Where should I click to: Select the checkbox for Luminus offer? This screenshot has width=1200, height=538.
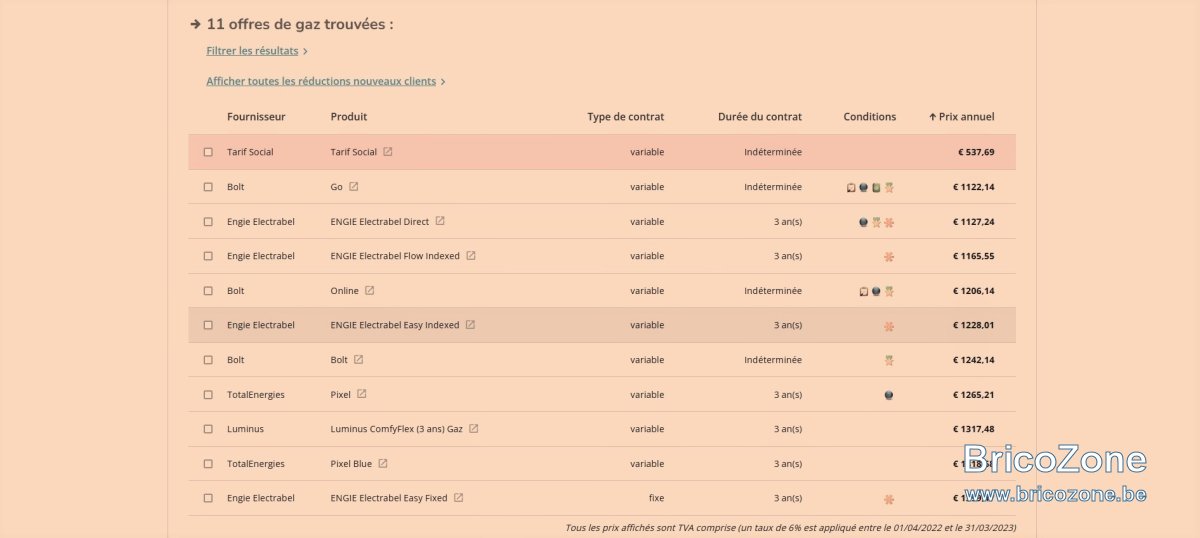pyautogui.click(x=208, y=429)
